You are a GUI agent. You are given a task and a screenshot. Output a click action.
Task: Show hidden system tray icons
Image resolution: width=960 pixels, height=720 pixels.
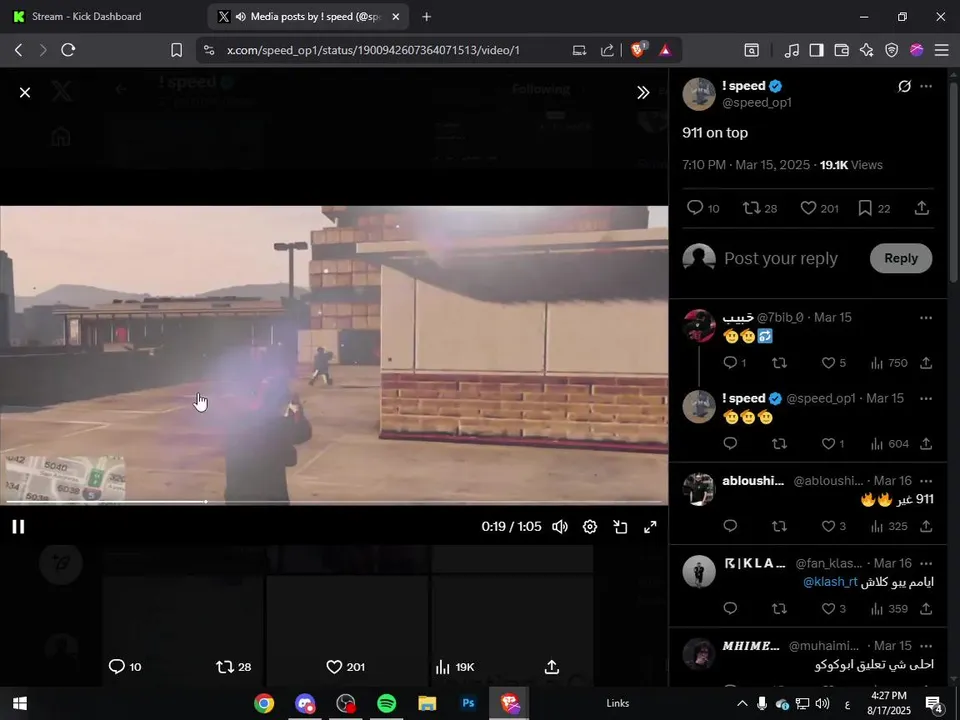(x=742, y=703)
